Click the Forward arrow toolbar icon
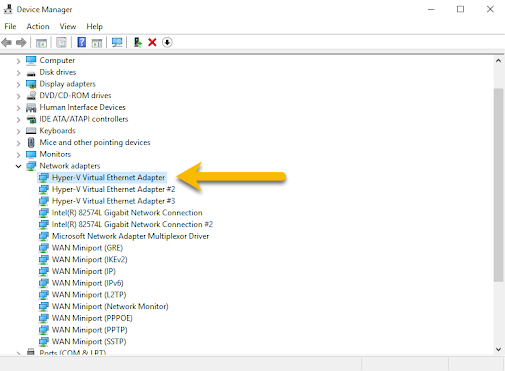 (x=21, y=42)
